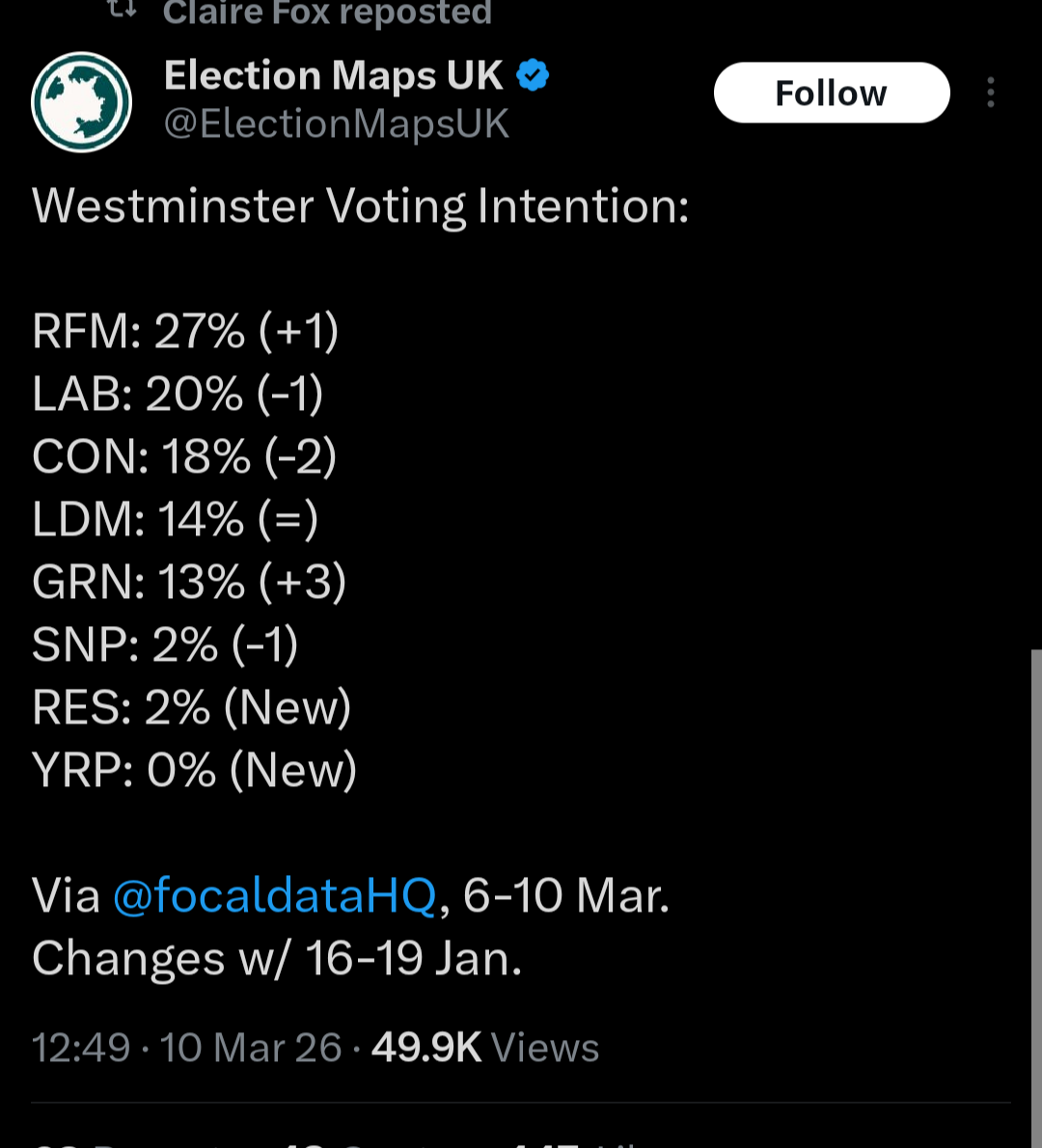The height and width of the screenshot is (1148, 1042).
Task: Click the repost arrows icon at top
Action: 122,10
